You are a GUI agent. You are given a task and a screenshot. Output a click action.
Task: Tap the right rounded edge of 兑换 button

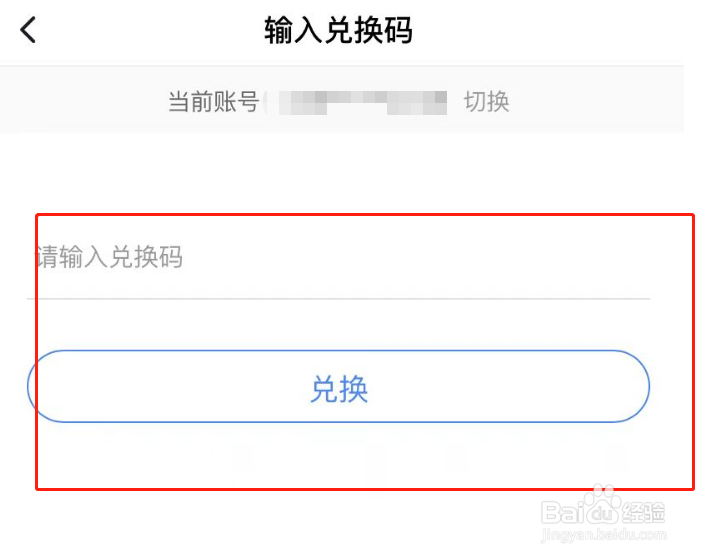tap(637, 386)
